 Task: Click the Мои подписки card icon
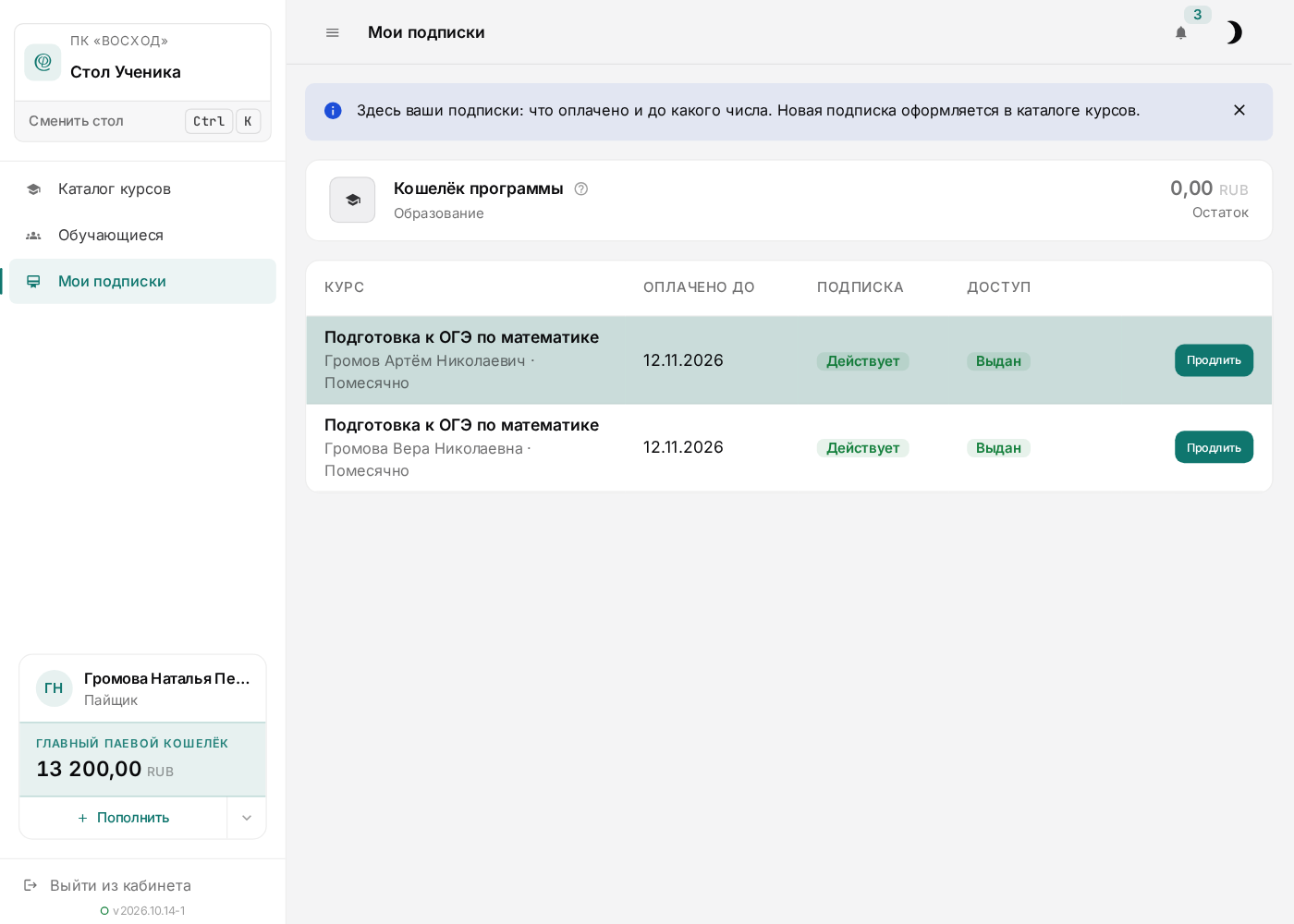33,282
